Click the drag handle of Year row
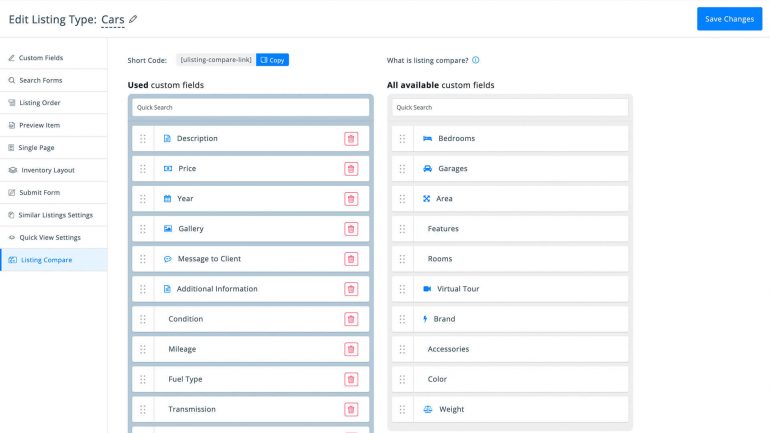The width and height of the screenshot is (770, 433). click(143, 199)
